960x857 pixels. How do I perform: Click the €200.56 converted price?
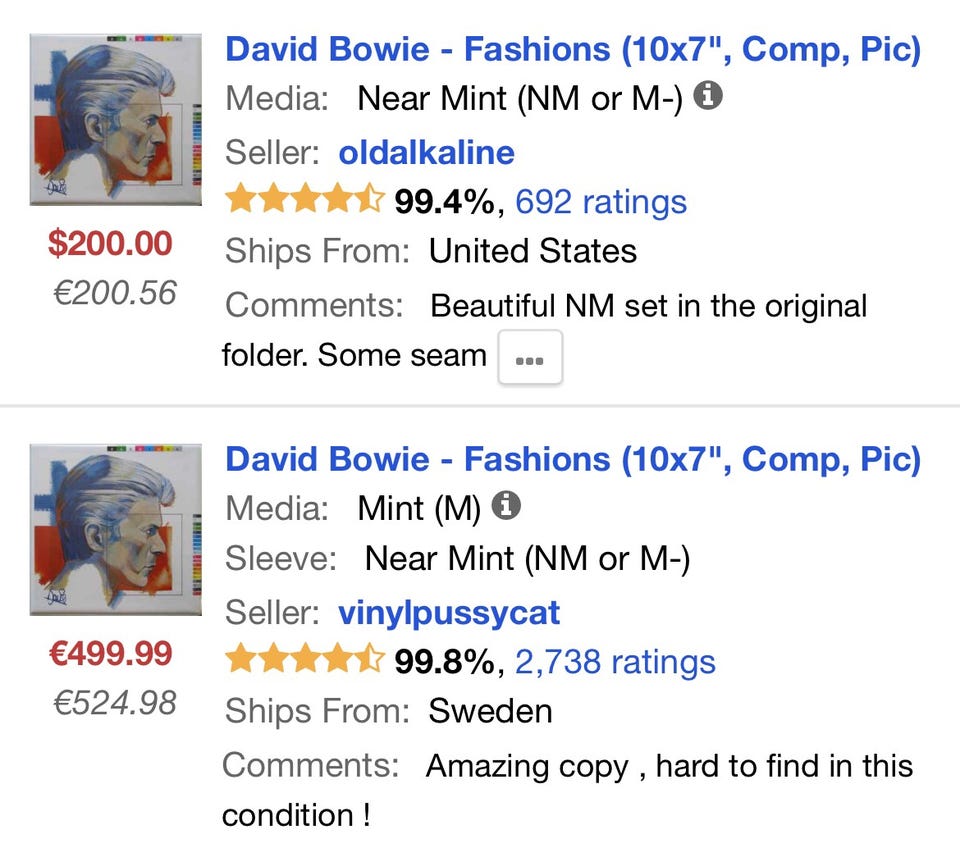click(x=115, y=293)
